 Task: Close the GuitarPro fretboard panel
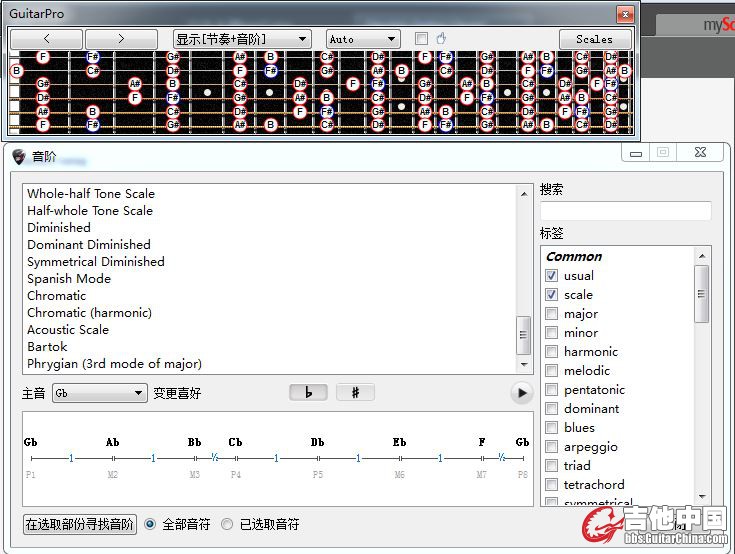[625, 14]
